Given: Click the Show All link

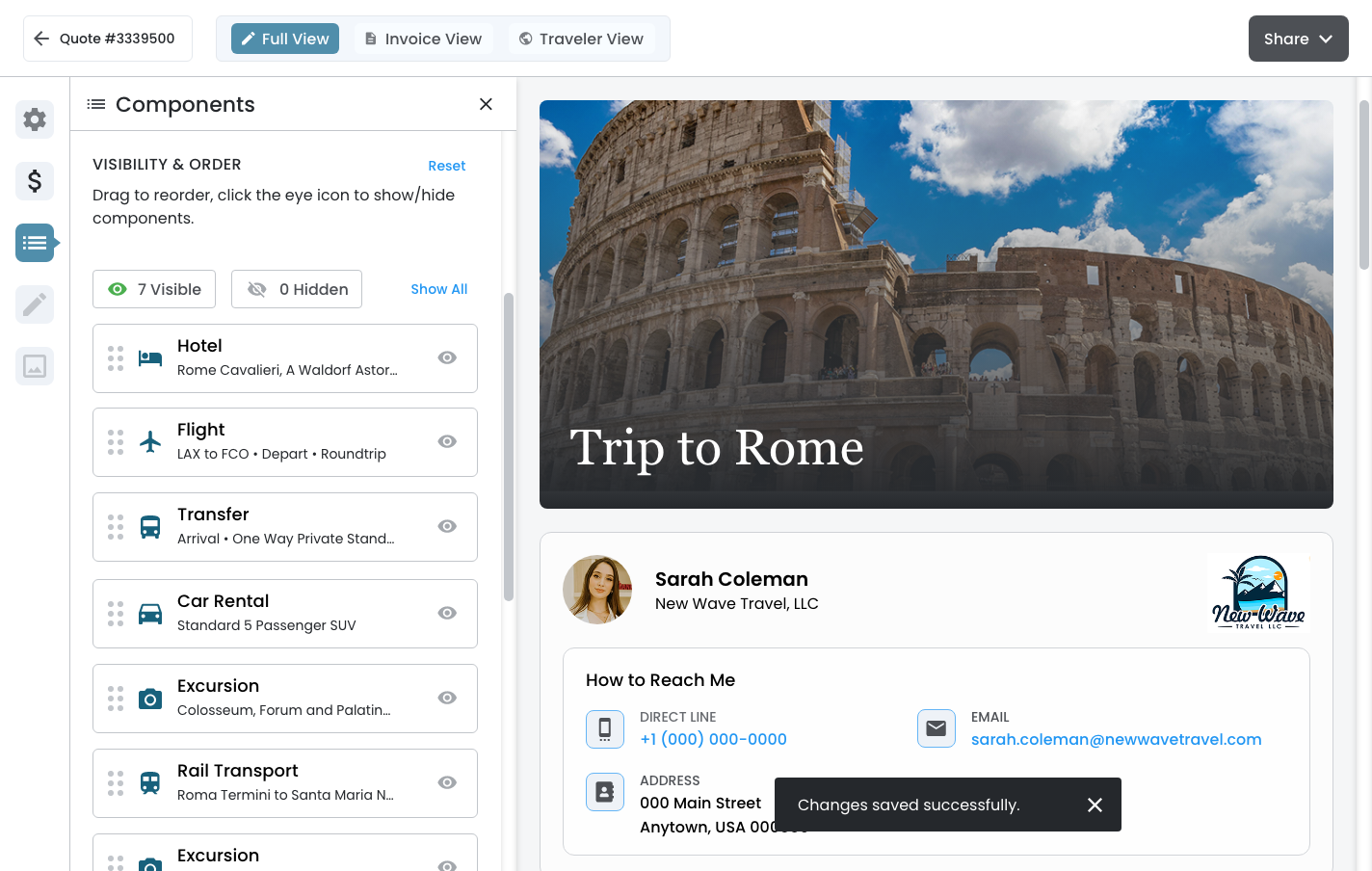Looking at the screenshot, I should [x=438, y=289].
